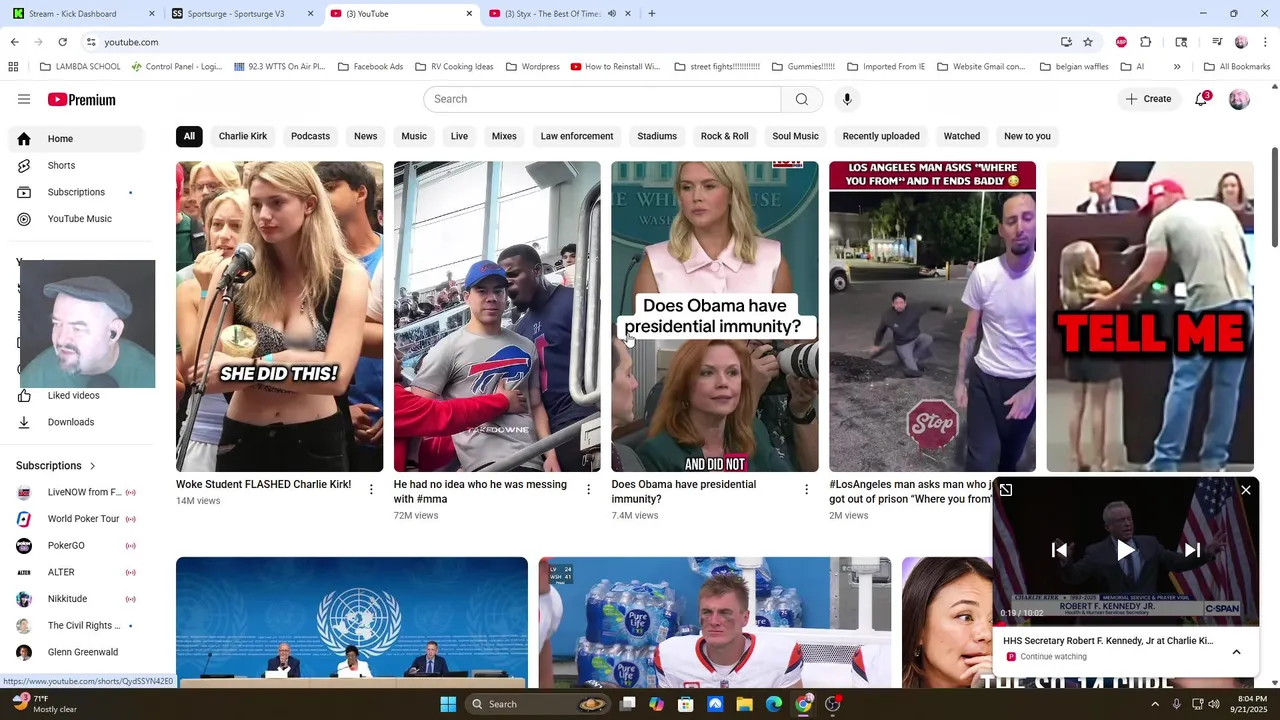Show more bookmarks overflow chevron
This screenshot has width=1280, height=720.
point(1177,67)
